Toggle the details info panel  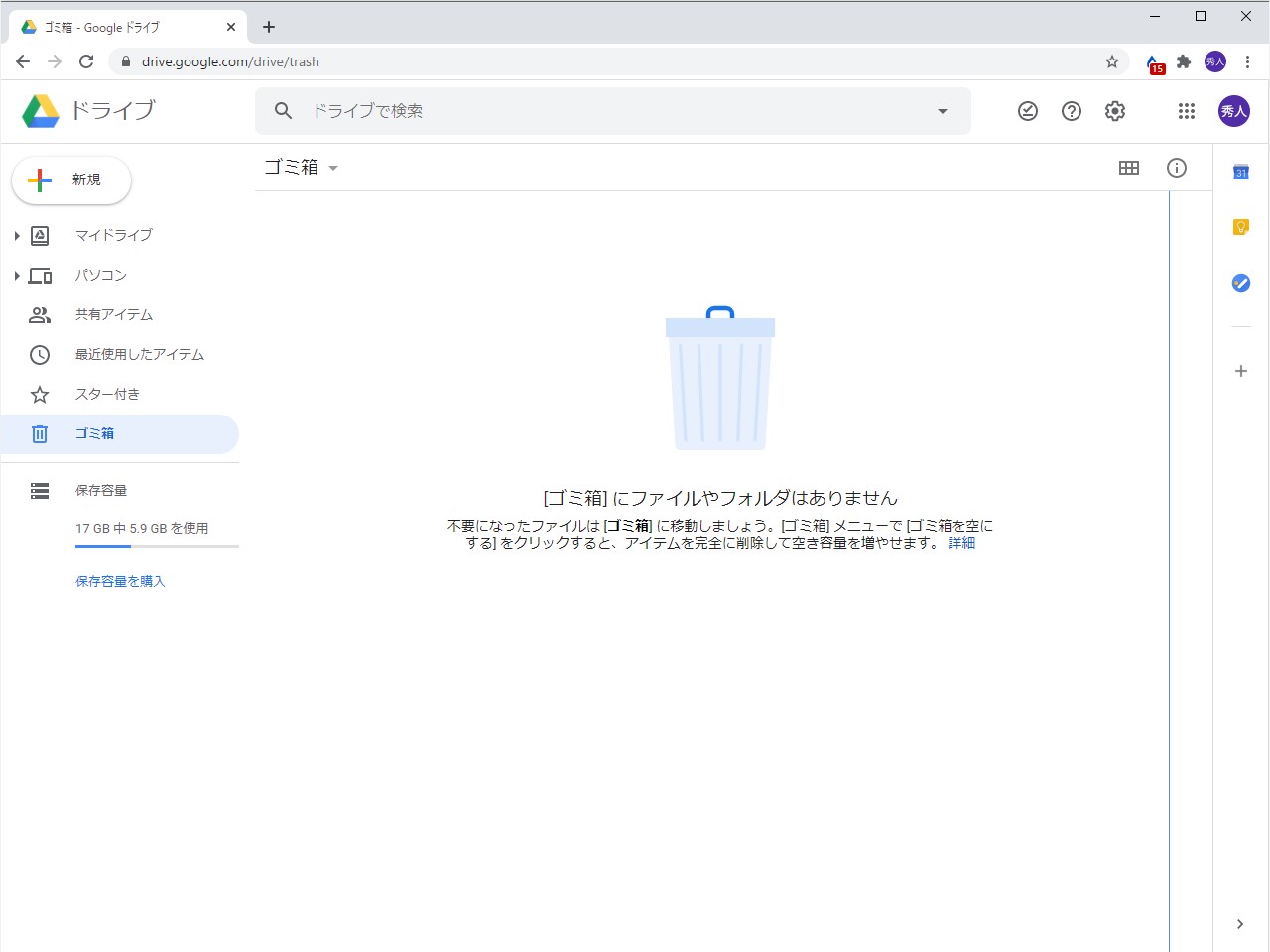click(1177, 167)
